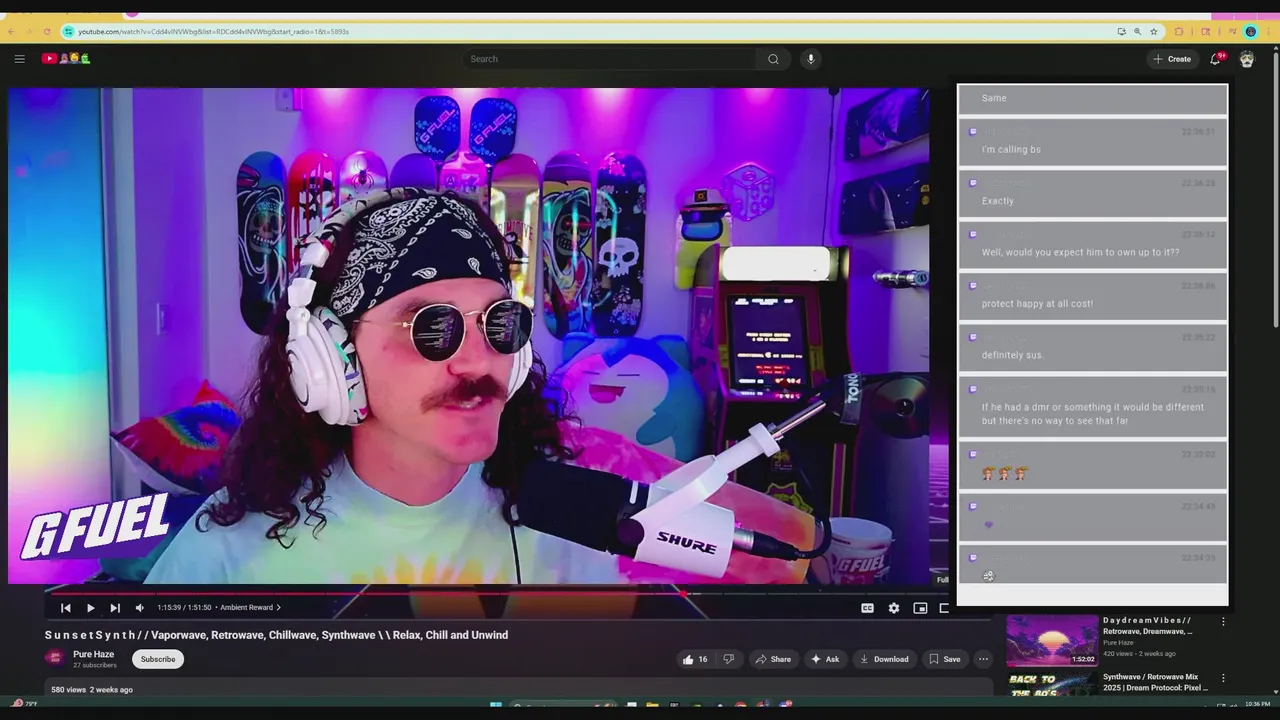Image resolution: width=1280 pixels, height=720 pixels.
Task: Reload the page with the refresh icon
Action: click(x=47, y=31)
